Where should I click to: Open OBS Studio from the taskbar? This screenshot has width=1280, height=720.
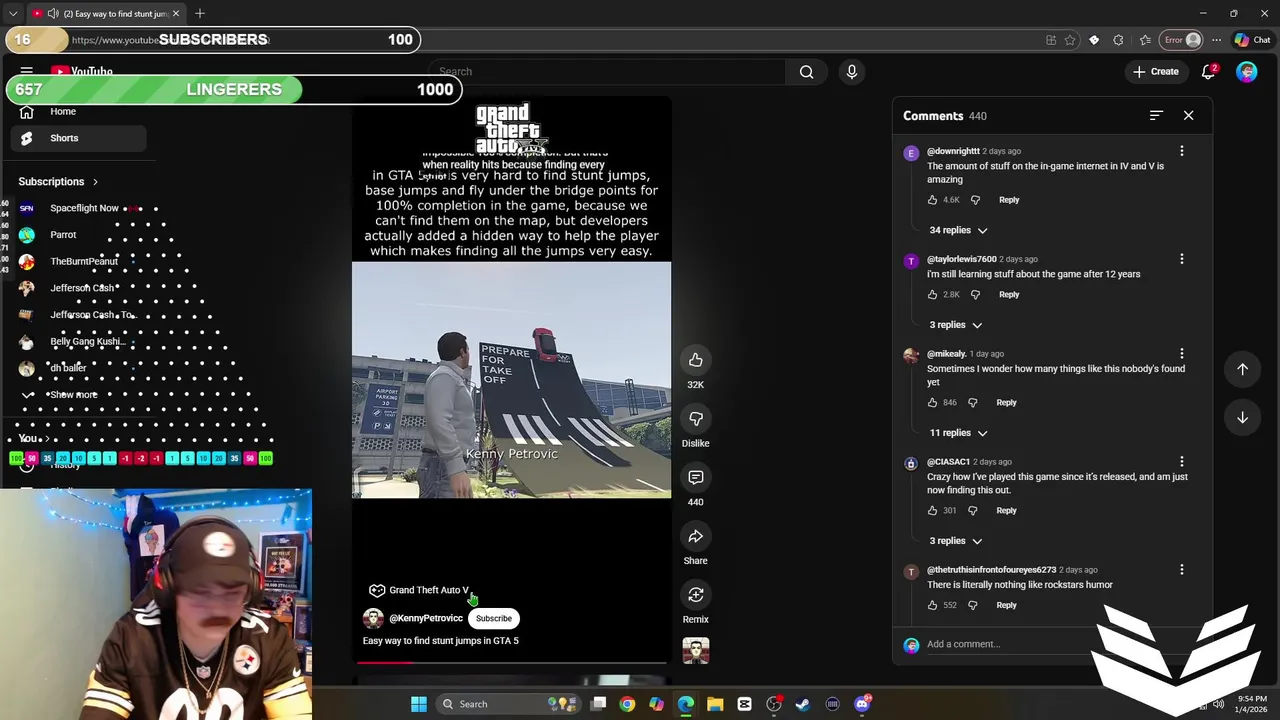774,704
